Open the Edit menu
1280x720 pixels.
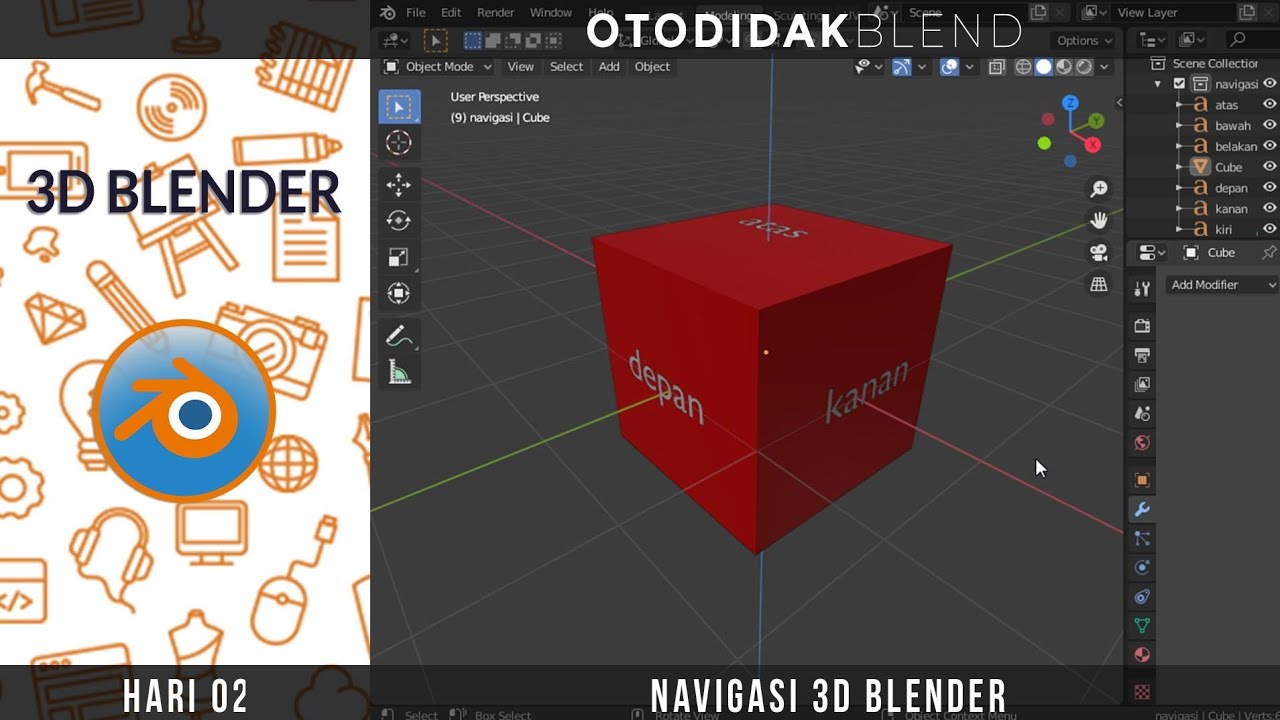click(x=451, y=13)
